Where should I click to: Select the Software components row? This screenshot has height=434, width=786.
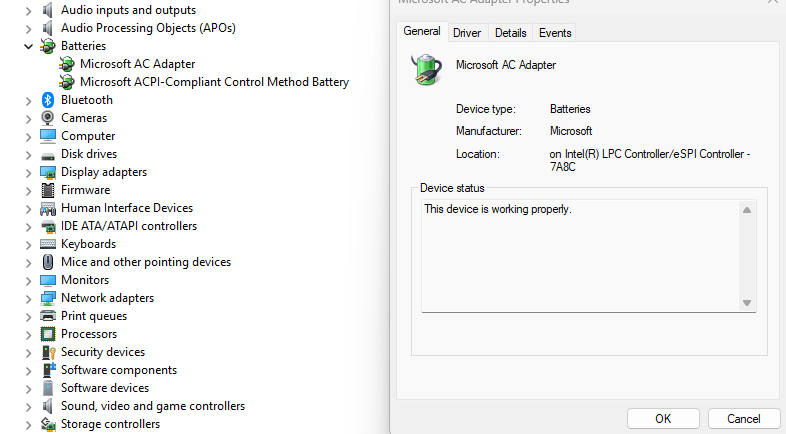(119, 370)
